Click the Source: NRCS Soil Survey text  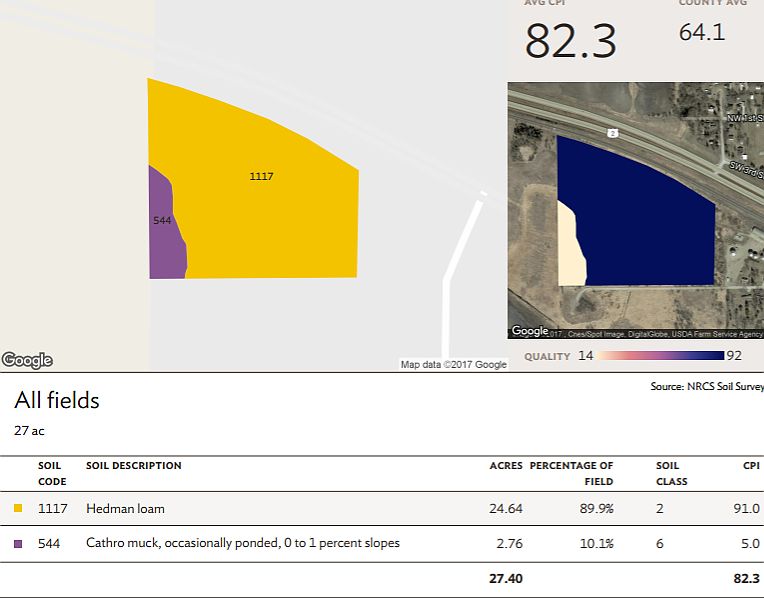(707, 386)
